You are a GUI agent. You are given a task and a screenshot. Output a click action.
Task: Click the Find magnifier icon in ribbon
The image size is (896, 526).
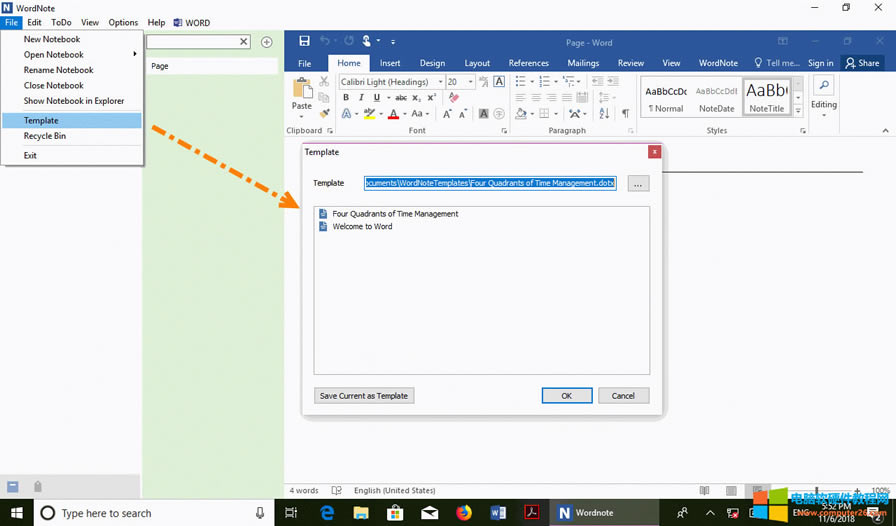(x=823, y=86)
